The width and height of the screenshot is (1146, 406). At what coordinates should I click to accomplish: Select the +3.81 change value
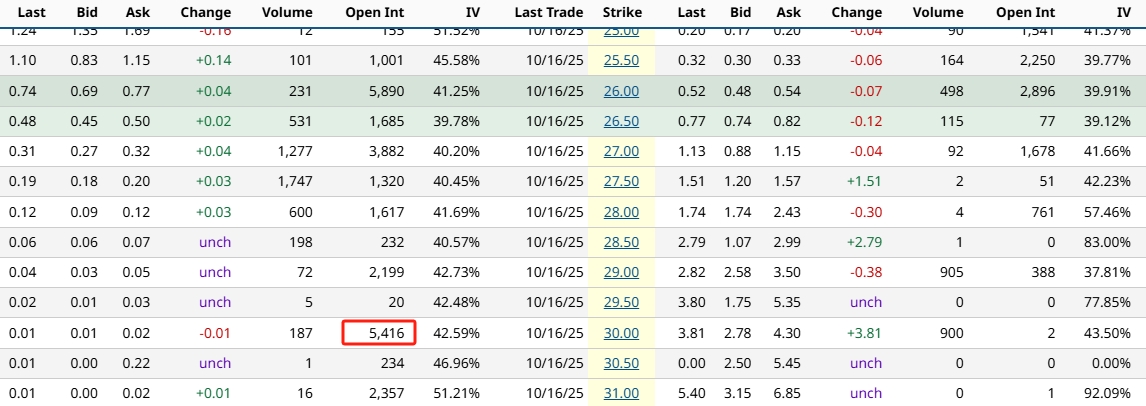point(865,333)
